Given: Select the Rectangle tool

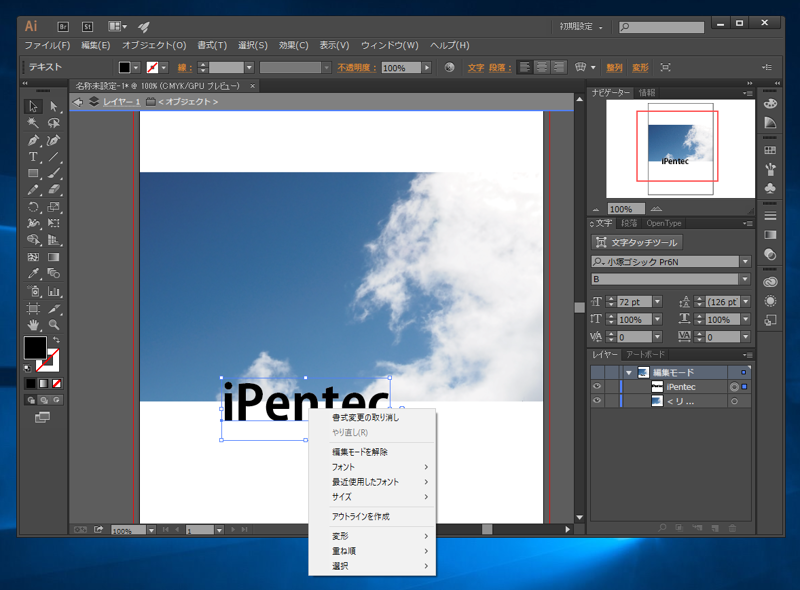Looking at the screenshot, I should [33, 174].
